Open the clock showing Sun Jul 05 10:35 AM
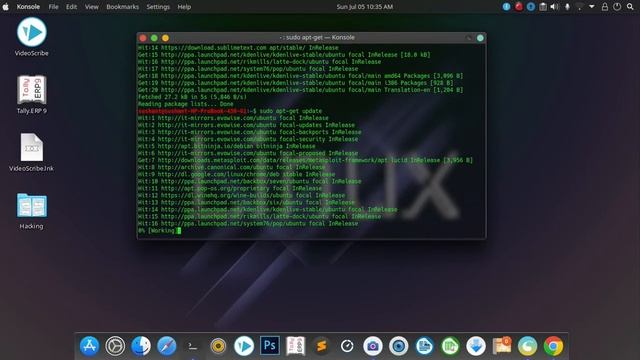The width and height of the screenshot is (640, 360). tap(364, 7)
